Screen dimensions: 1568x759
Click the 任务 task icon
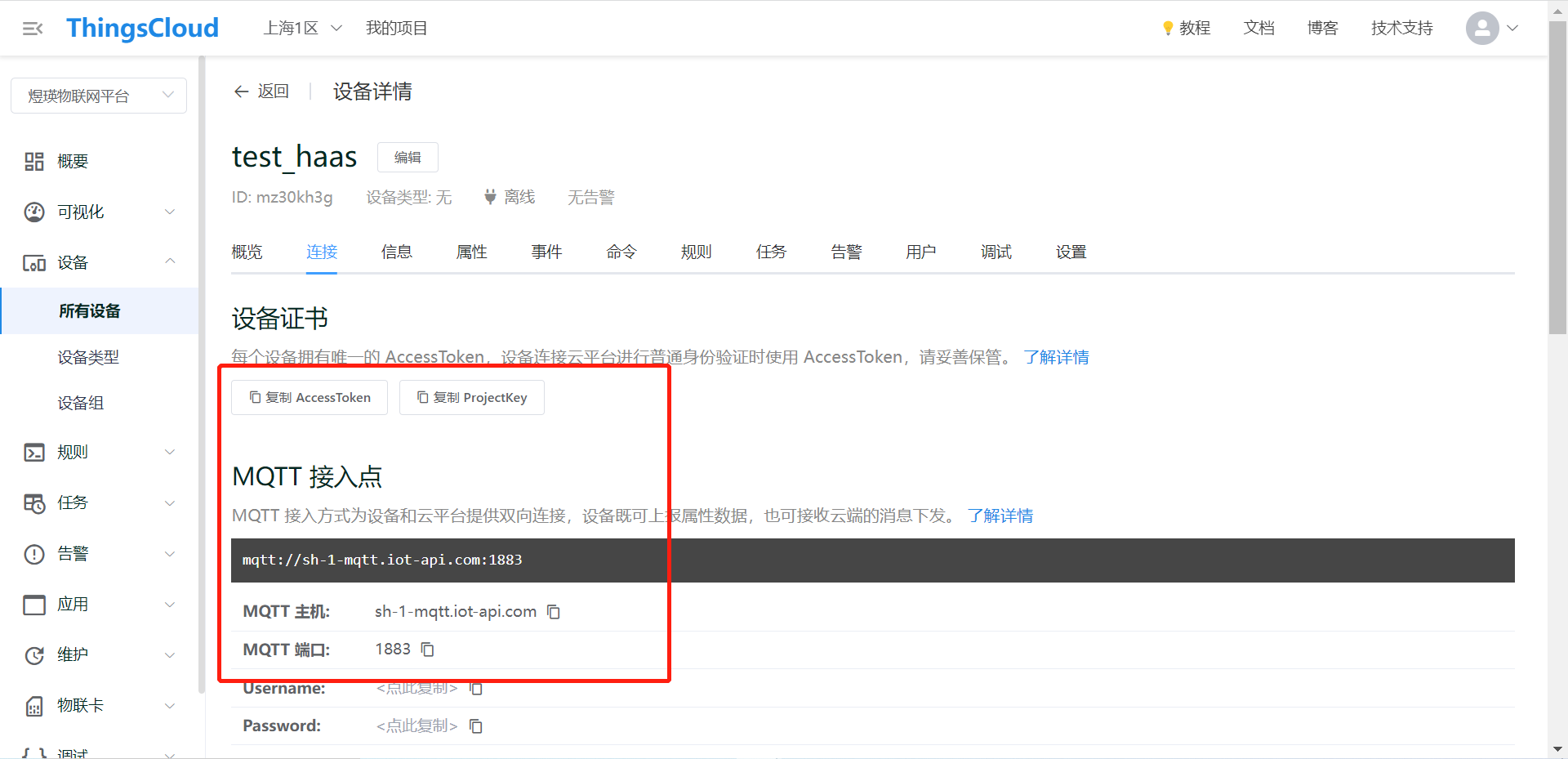point(34,503)
